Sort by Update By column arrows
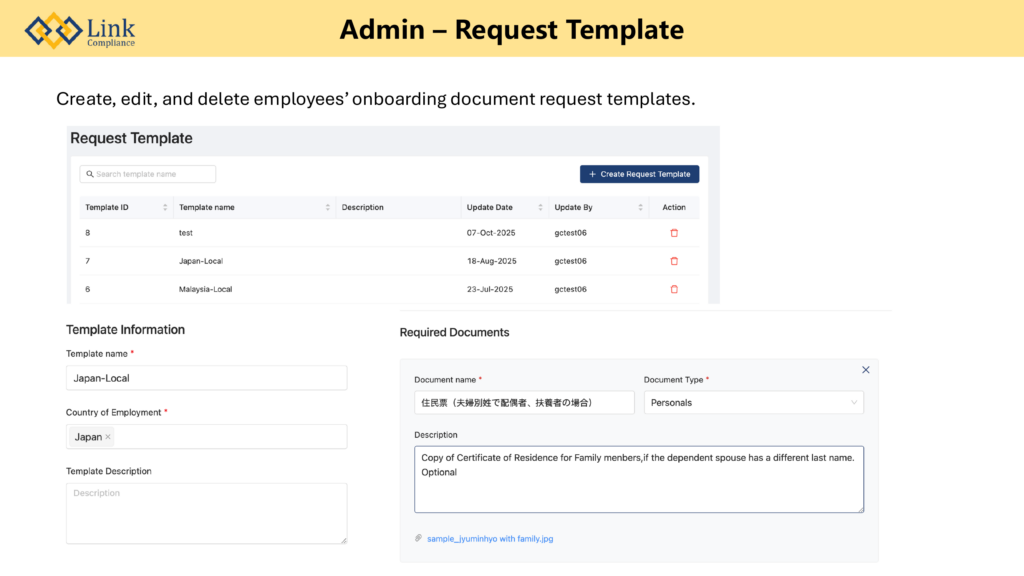 coord(640,207)
